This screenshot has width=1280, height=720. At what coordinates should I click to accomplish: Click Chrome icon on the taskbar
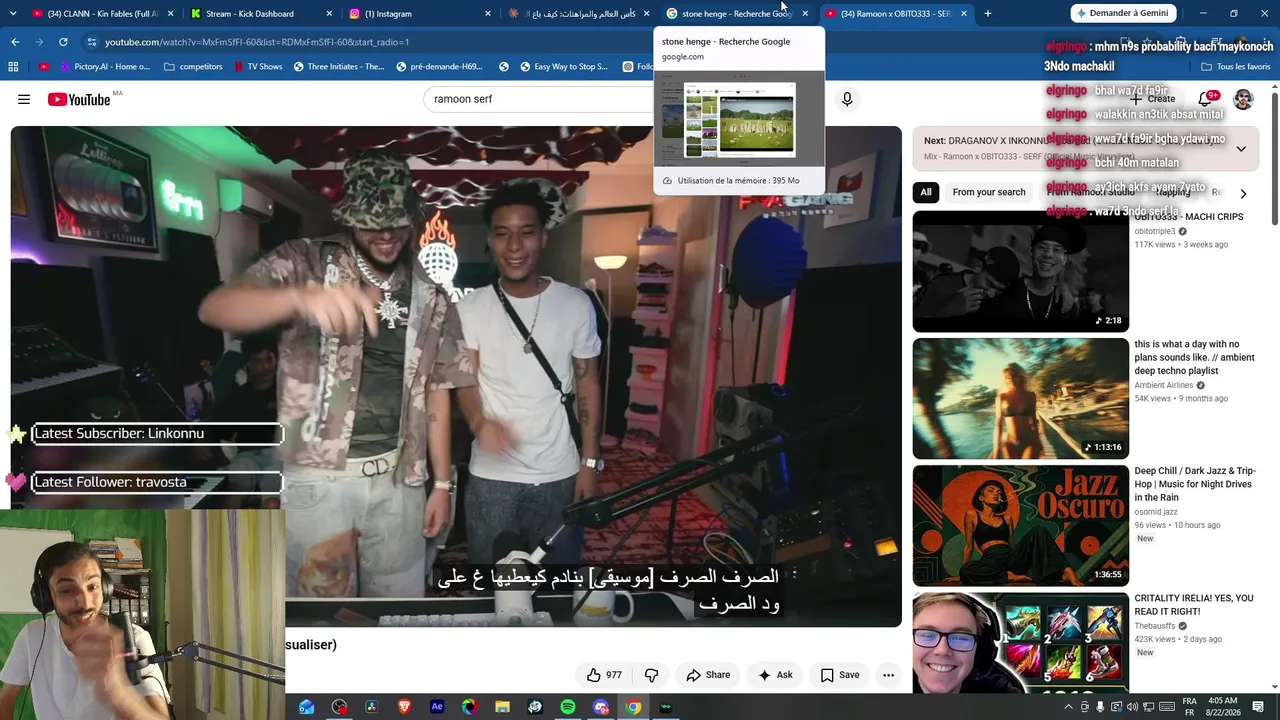(633, 707)
